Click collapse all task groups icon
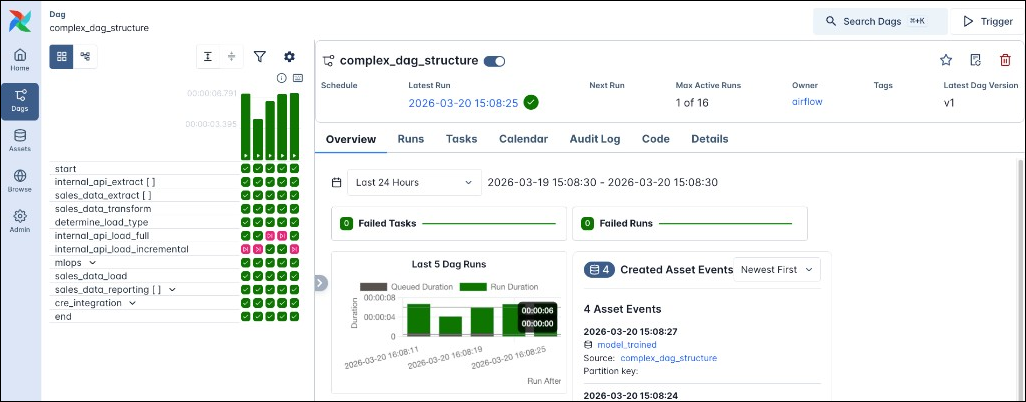 pyautogui.click(x=231, y=57)
